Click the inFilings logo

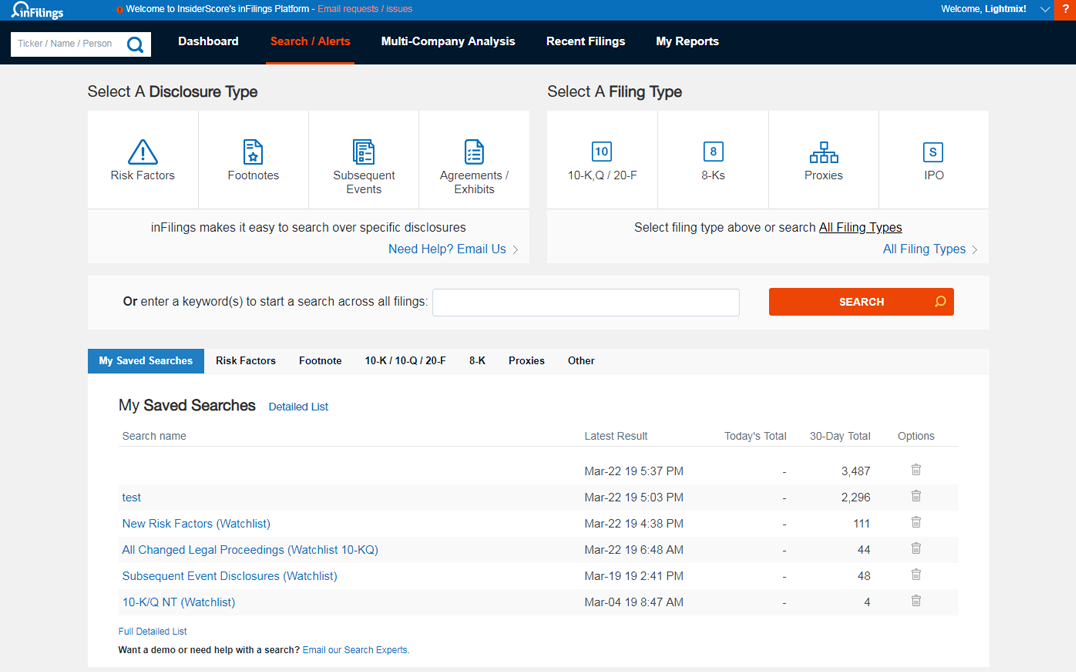point(37,10)
